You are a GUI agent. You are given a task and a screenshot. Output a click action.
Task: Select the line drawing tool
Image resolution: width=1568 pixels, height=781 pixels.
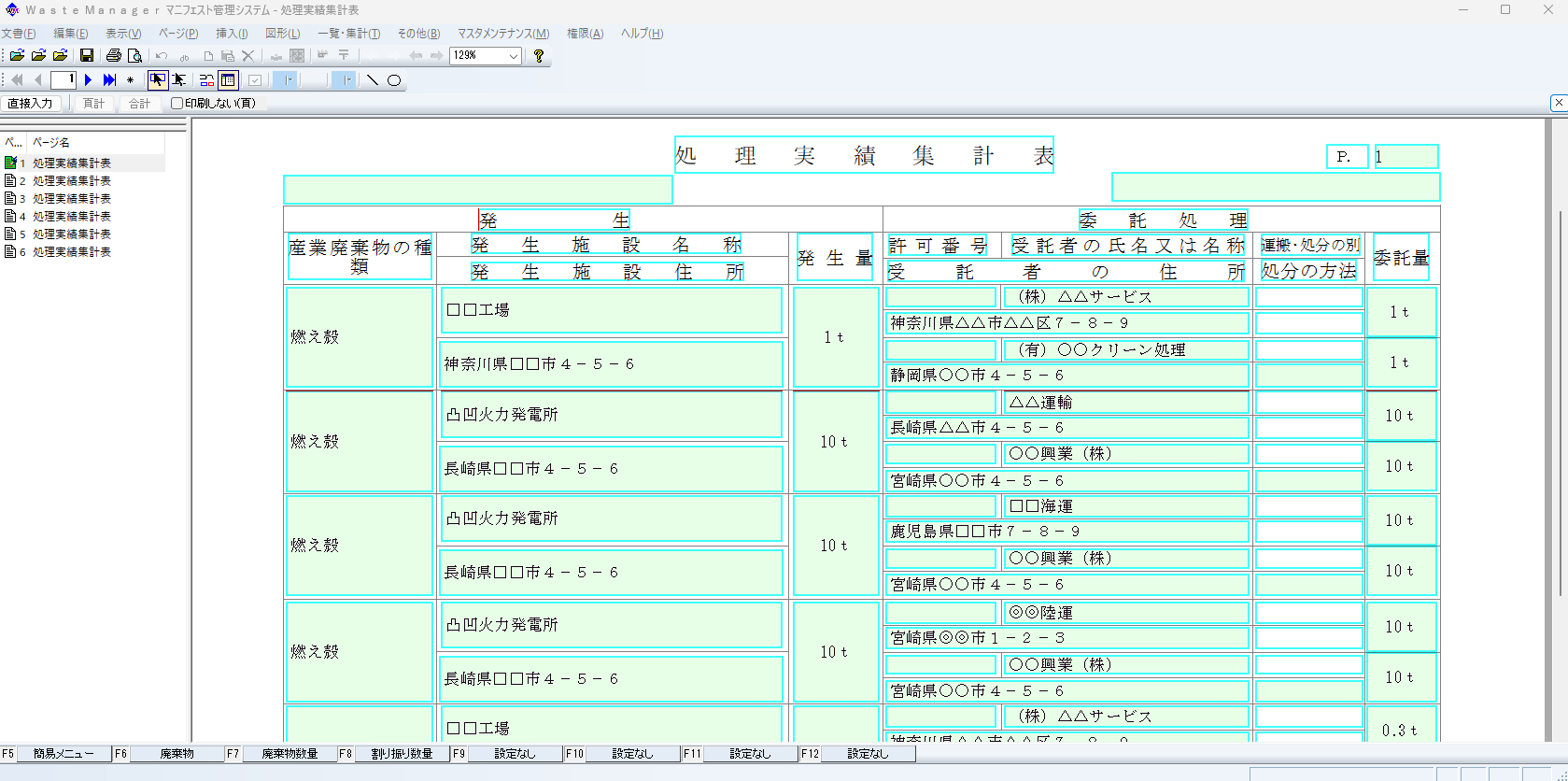373,80
